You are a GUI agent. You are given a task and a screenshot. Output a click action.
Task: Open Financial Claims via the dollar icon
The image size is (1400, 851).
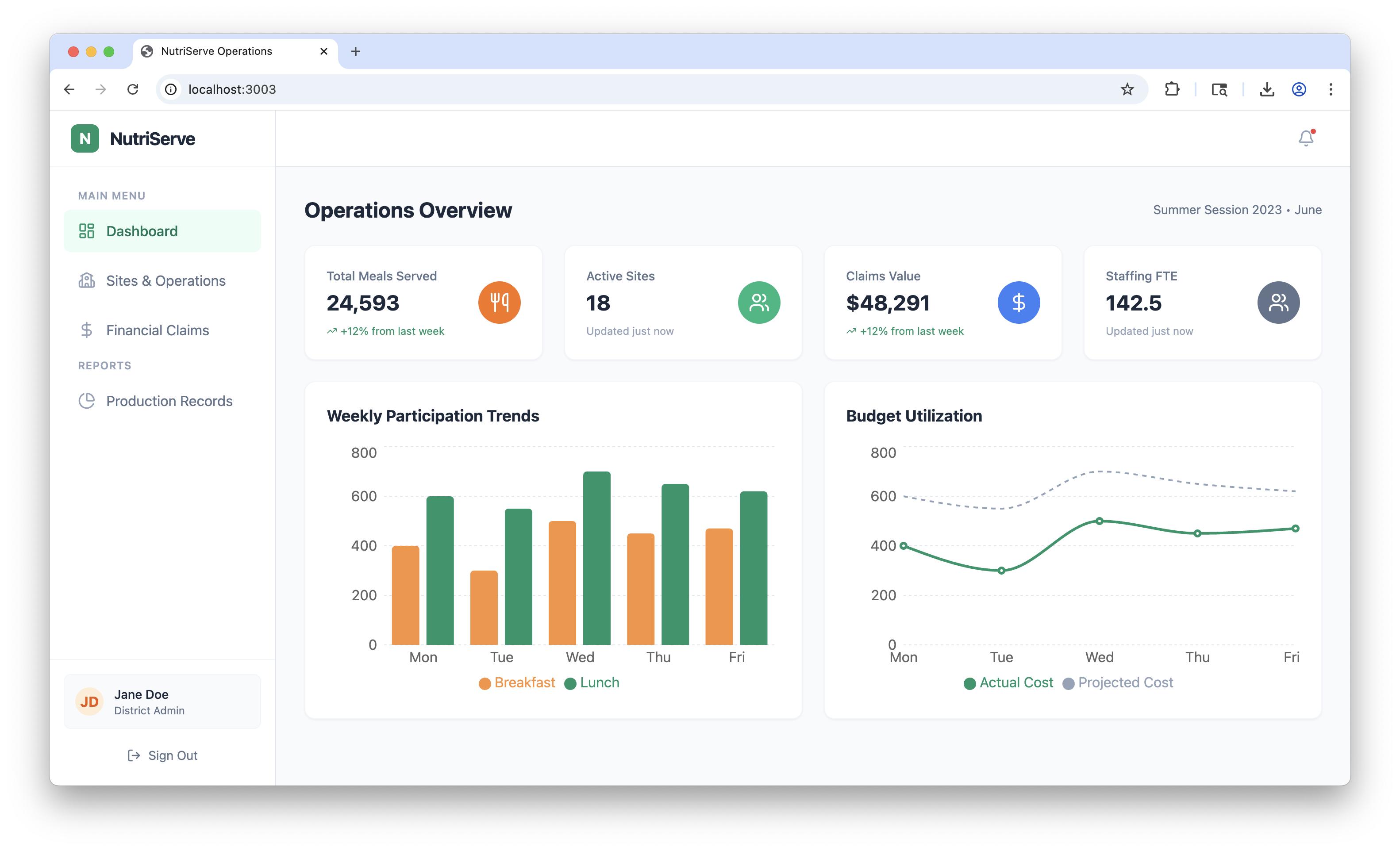click(86, 330)
